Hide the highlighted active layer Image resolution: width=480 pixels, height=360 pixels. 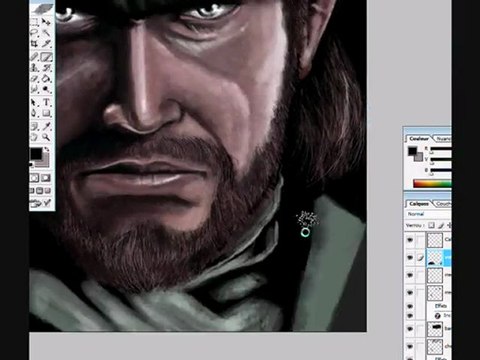point(410,257)
